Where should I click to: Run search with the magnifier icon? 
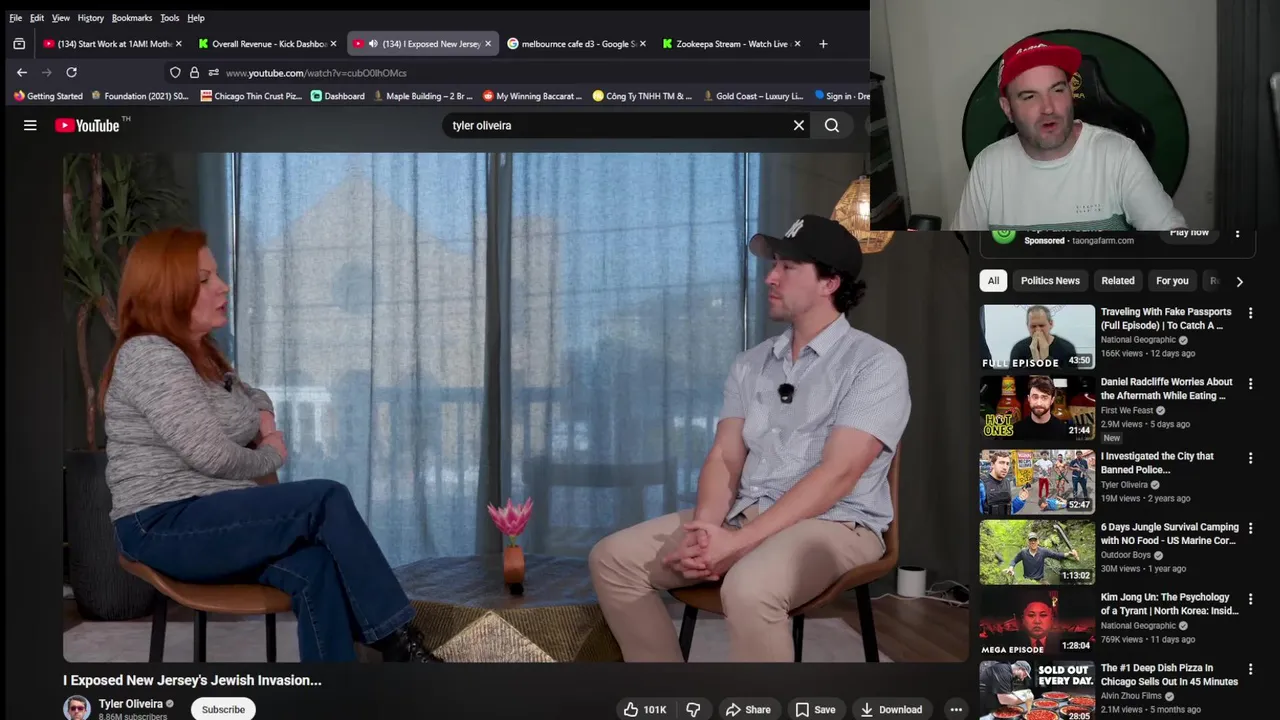[832, 125]
